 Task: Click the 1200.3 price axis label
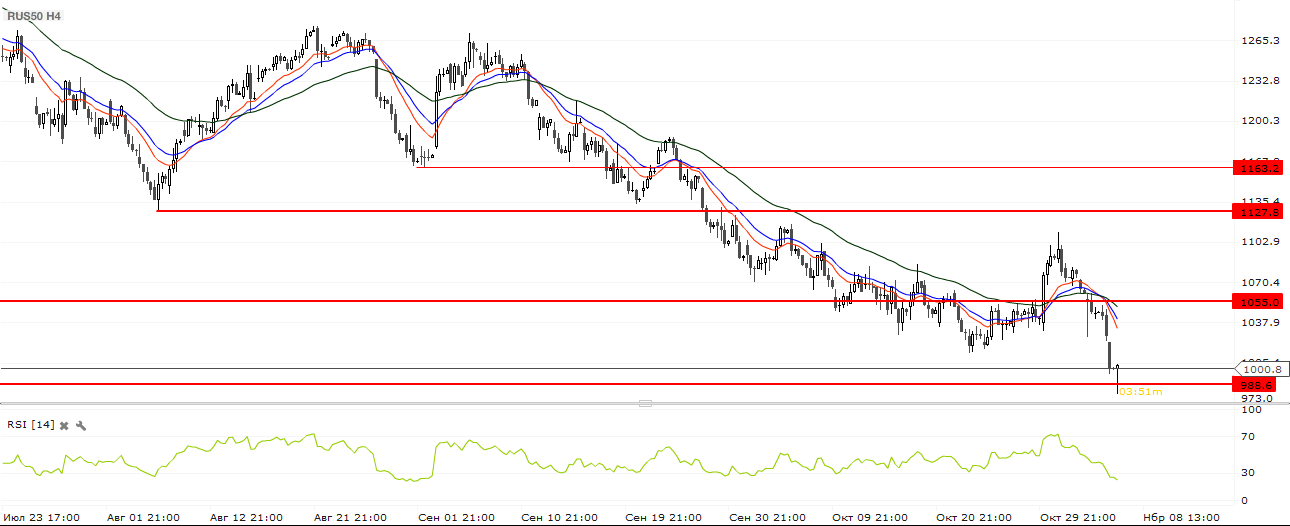click(x=1261, y=121)
